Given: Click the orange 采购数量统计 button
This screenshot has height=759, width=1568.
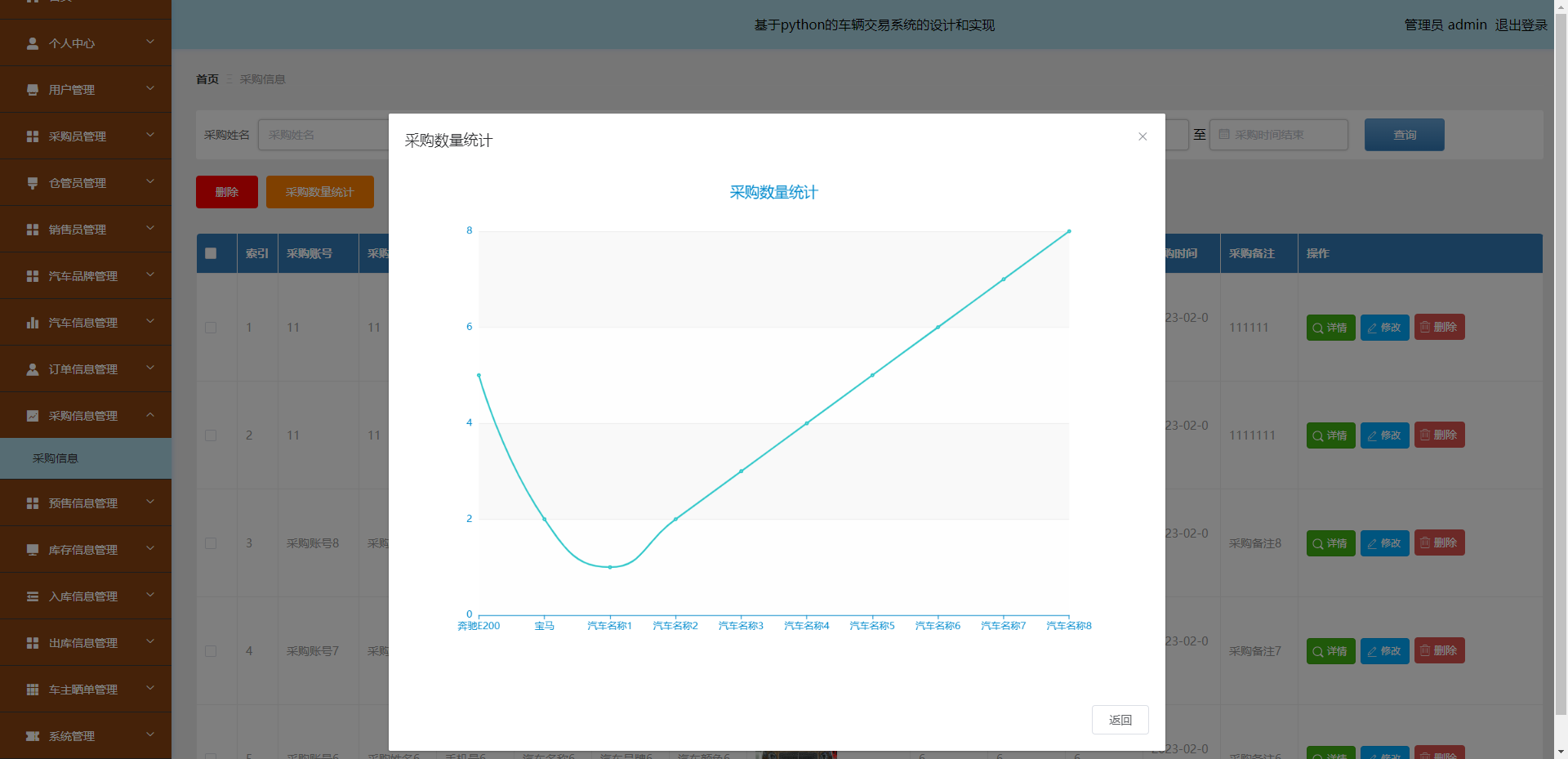Looking at the screenshot, I should point(320,192).
